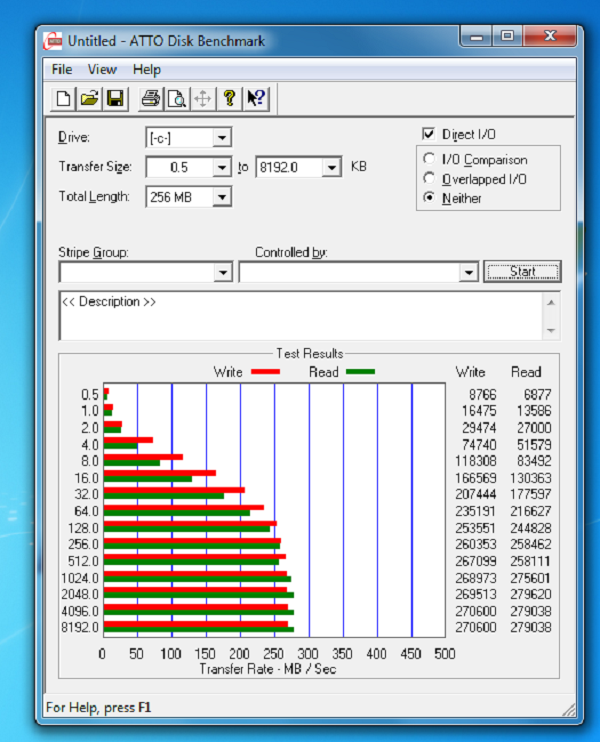Open the maximum transfer size 8192.0 dropdown
This screenshot has width=600, height=742.
(332, 167)
